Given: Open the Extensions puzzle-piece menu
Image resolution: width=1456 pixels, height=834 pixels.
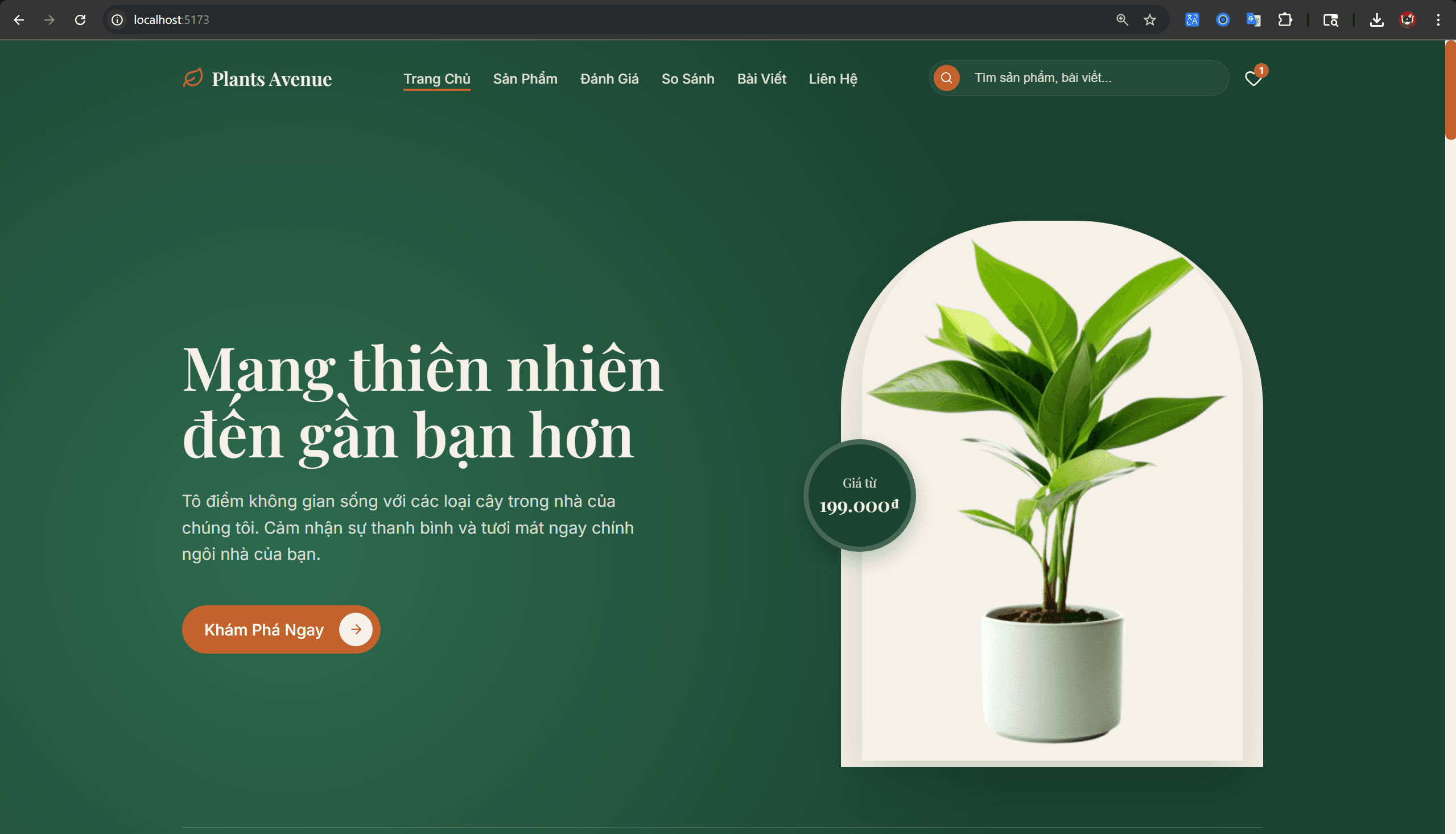Looking at the screenshot, I should [1285, 20].
